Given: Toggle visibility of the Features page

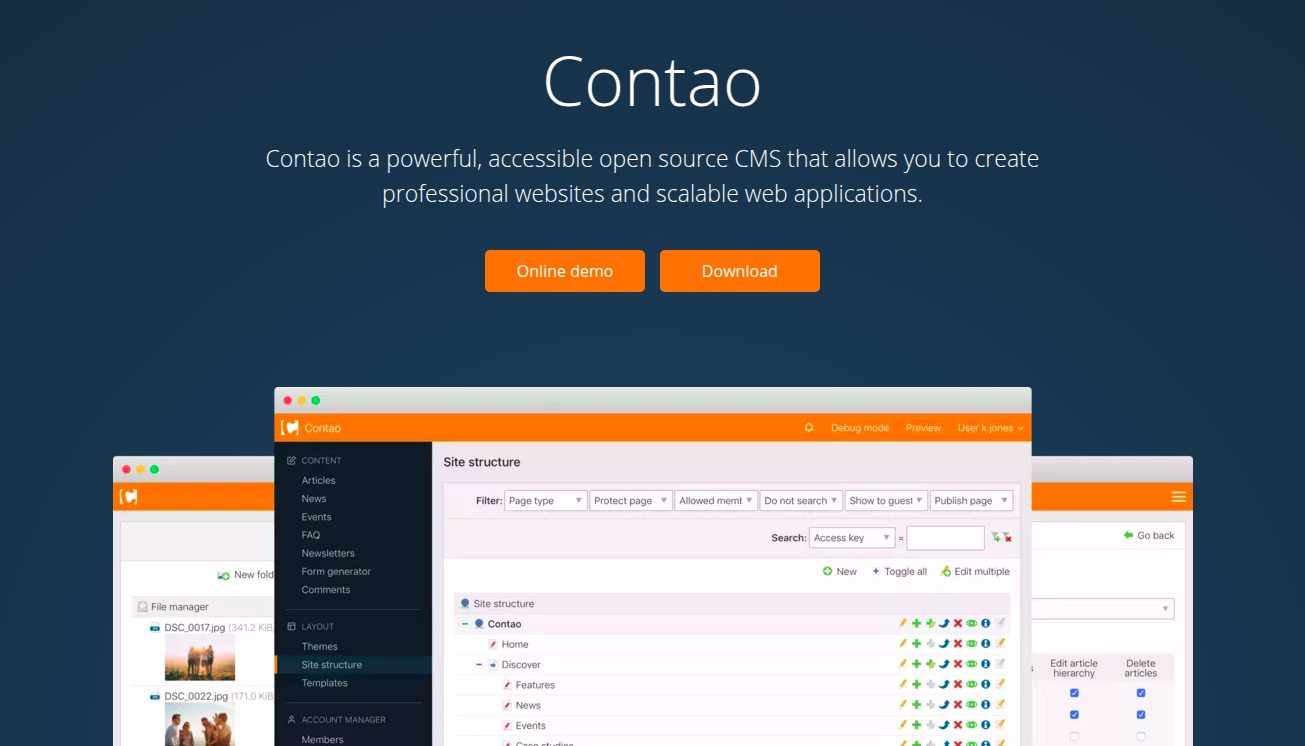Looking at the screenshot, I should tap(971, 685).
